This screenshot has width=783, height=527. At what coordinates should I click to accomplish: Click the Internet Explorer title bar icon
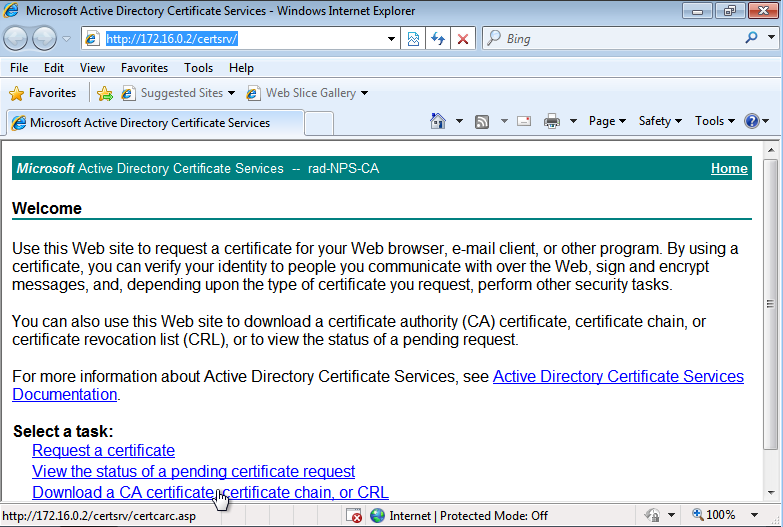coord(11,10)
